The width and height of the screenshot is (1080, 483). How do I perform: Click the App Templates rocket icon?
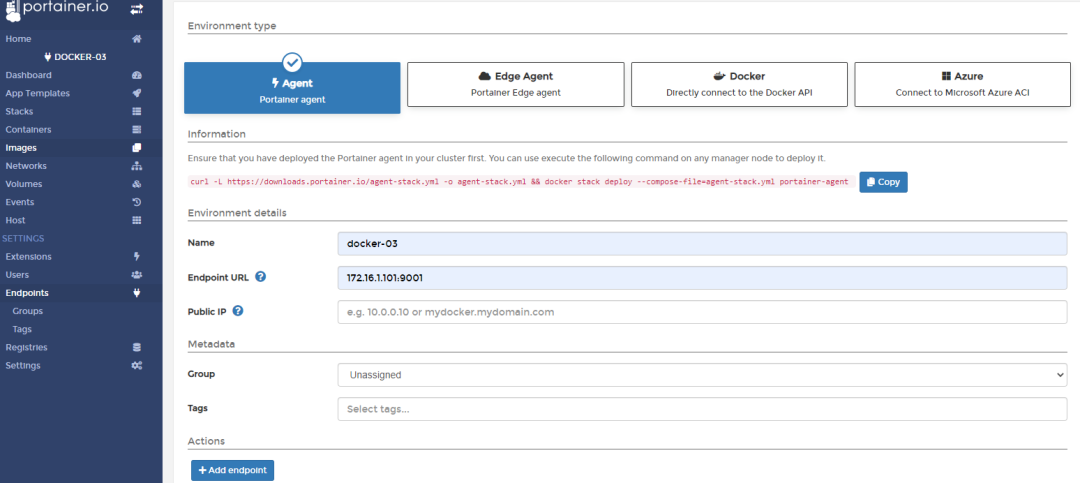point(136,93)
